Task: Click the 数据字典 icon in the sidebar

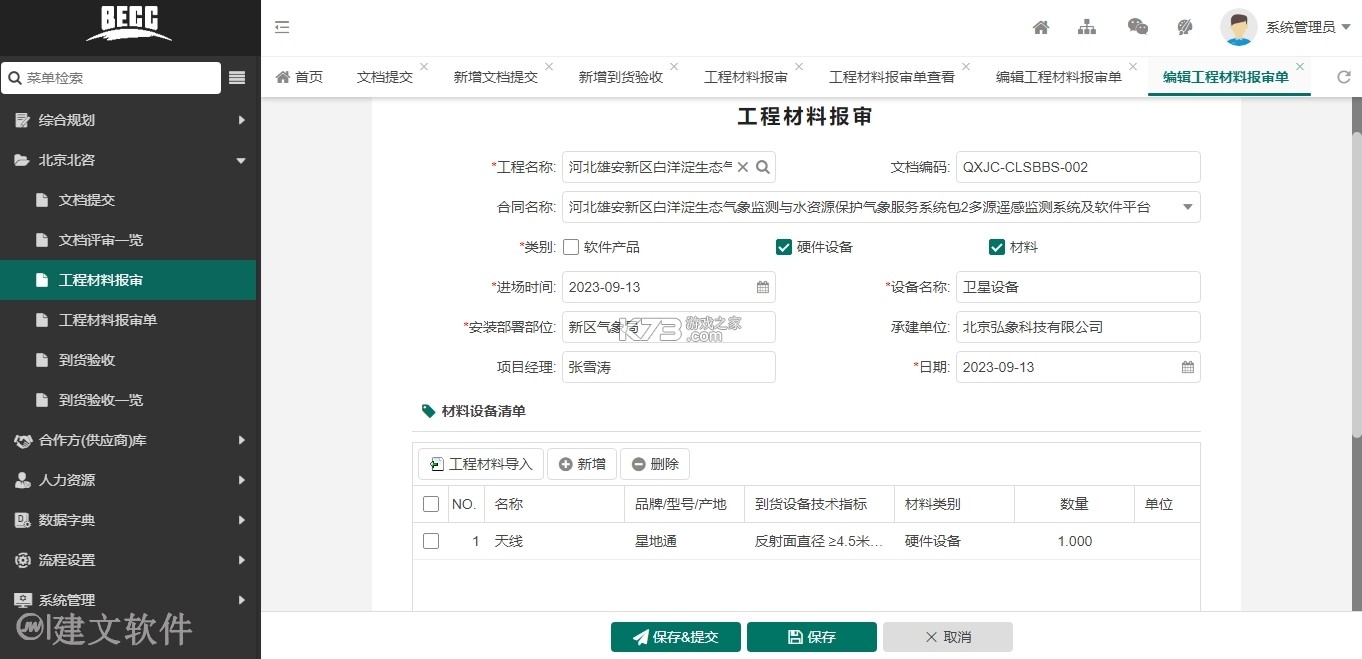Action: click(x=22, y=520)
